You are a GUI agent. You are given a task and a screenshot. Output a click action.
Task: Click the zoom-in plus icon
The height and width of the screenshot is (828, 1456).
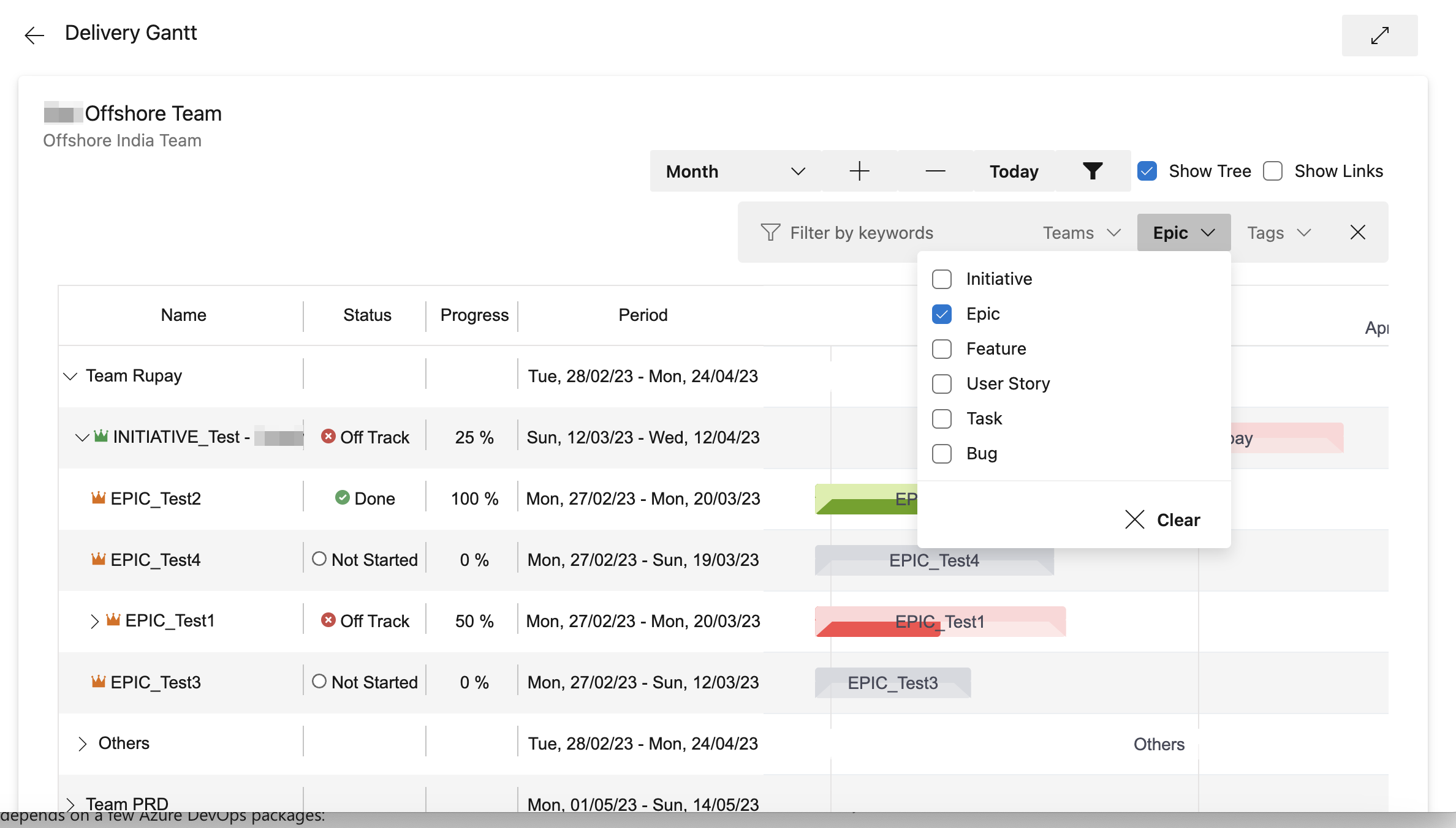(x=859, y=171)
